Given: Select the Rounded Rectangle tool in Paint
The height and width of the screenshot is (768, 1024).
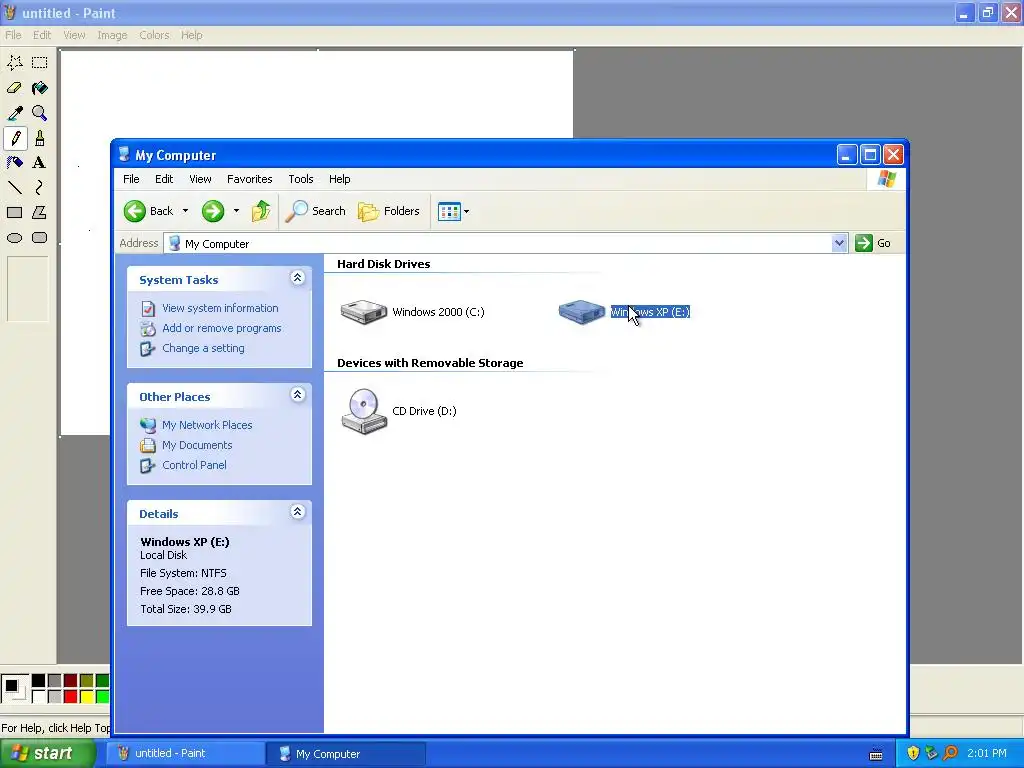Looking at the screenshot, I should pyautogui.click(x=40, y=238).
